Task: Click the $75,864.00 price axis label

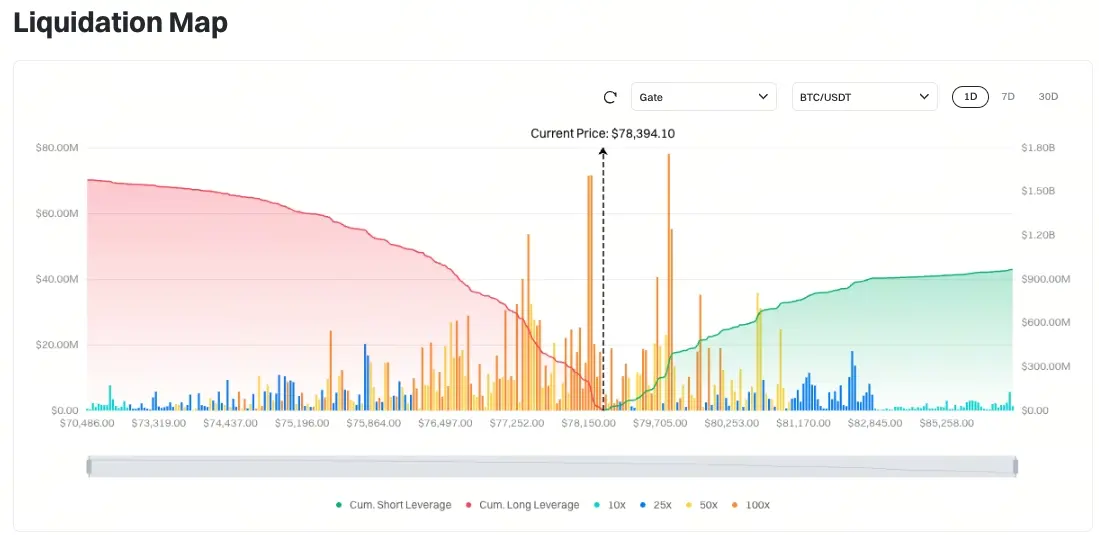Action: point(374,424)
